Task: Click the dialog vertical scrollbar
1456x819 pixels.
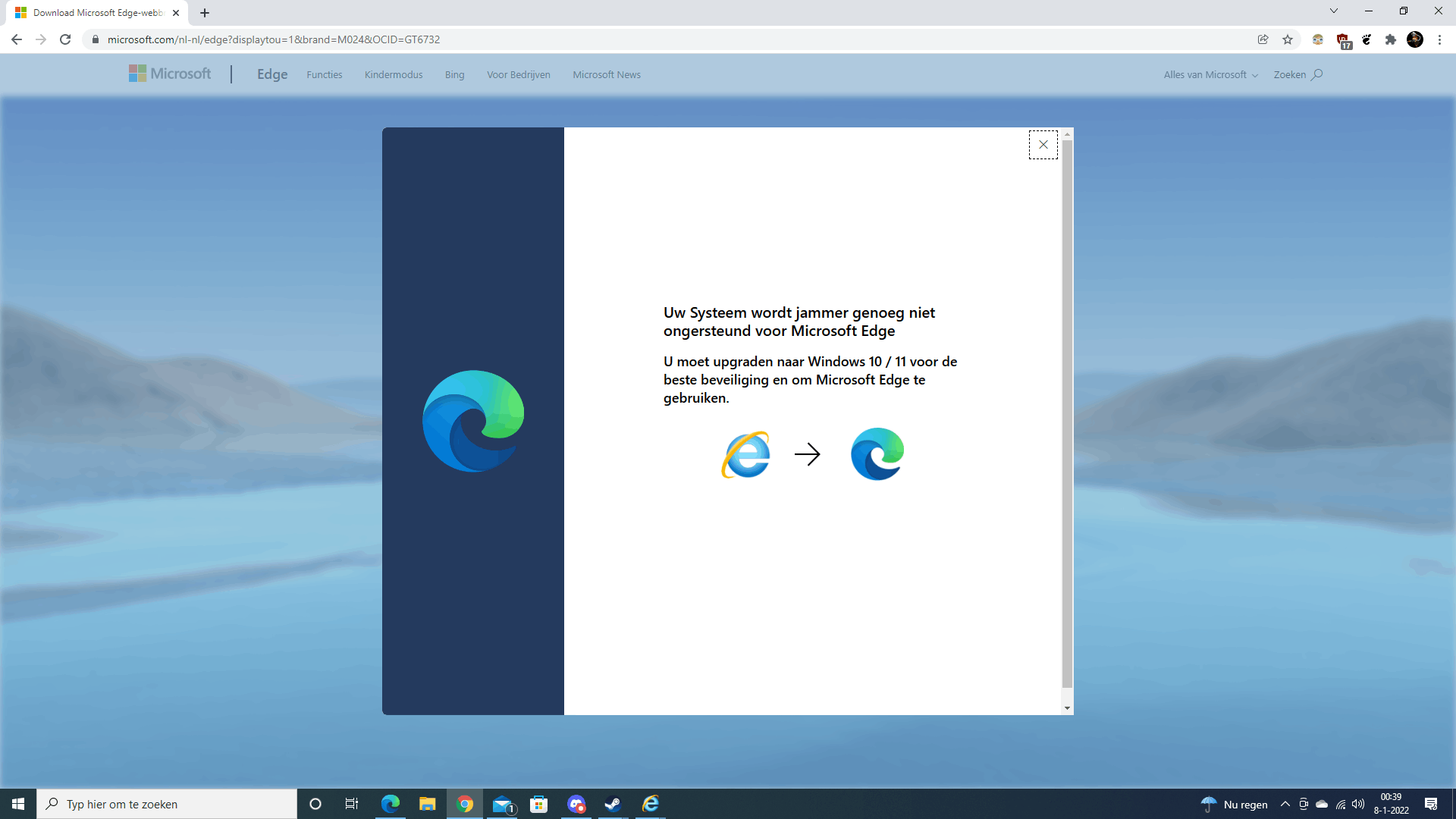Action: coord(1067,413)
